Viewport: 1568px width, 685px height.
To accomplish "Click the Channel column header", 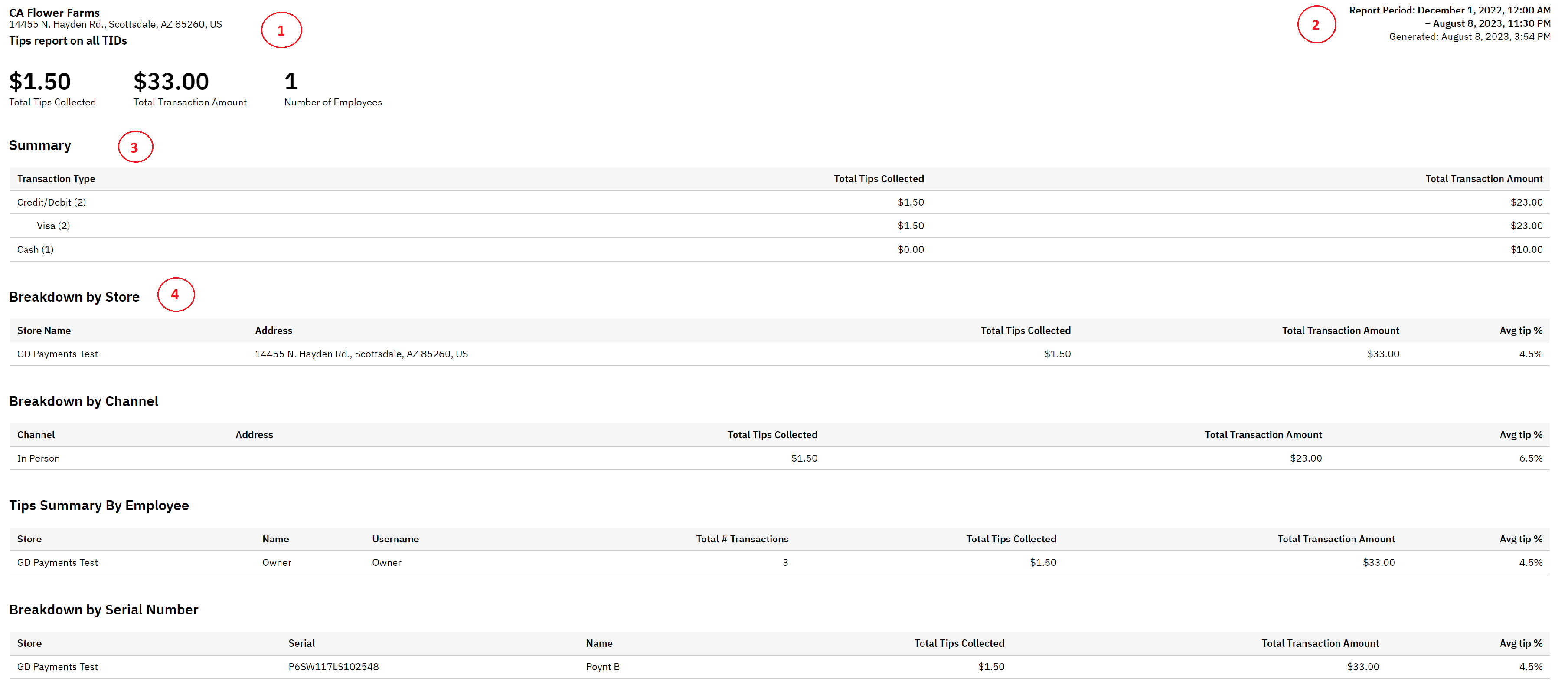I will [36, 436].
